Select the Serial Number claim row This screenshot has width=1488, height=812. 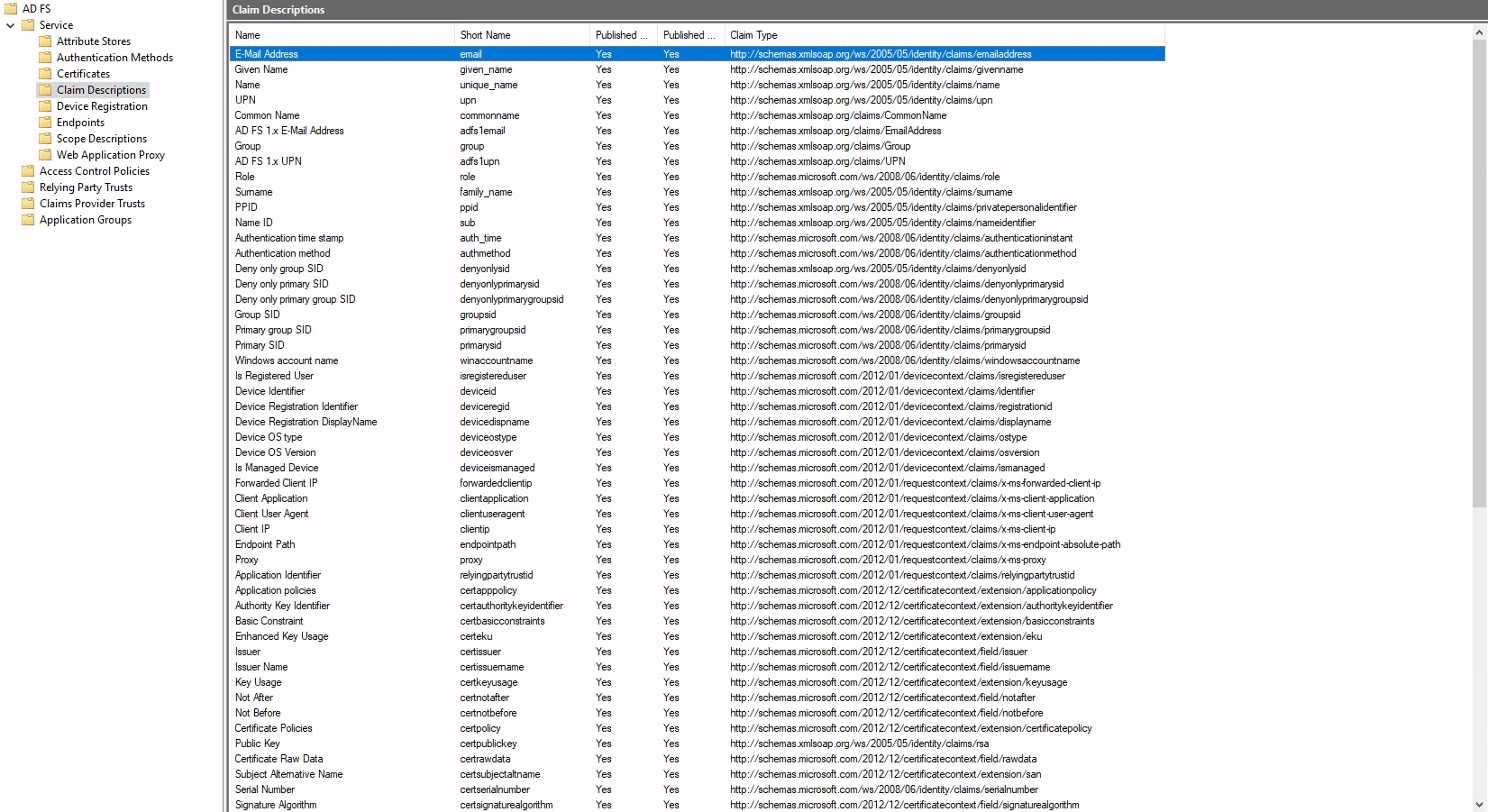pos(697,789)
